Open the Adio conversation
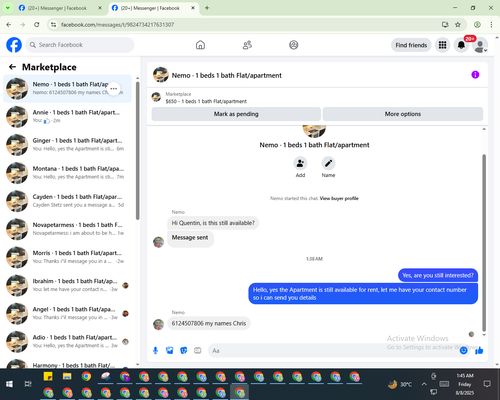500x400 pixels. click(67, 342)
